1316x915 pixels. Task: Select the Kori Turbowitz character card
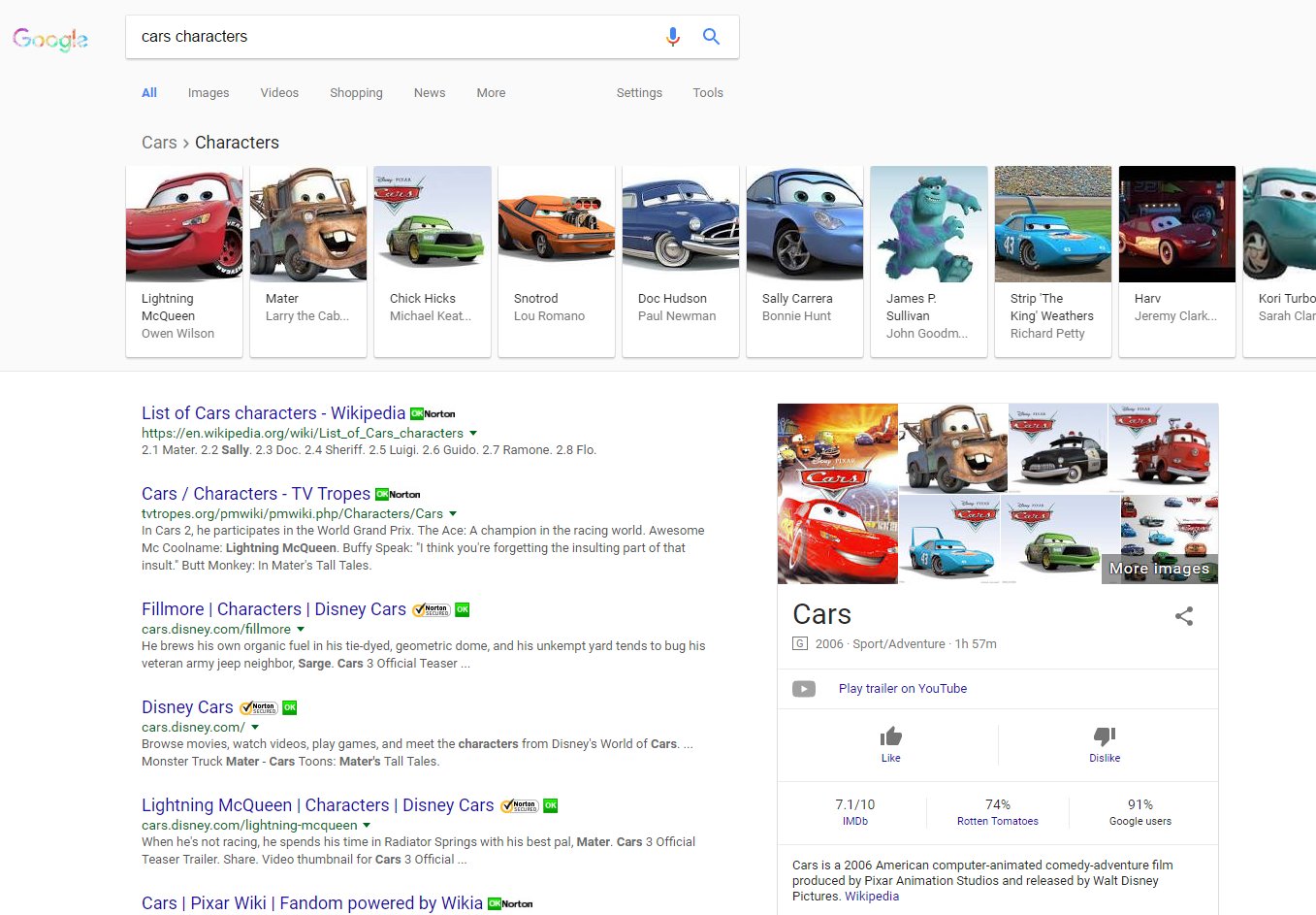[x=1279, y=261]
